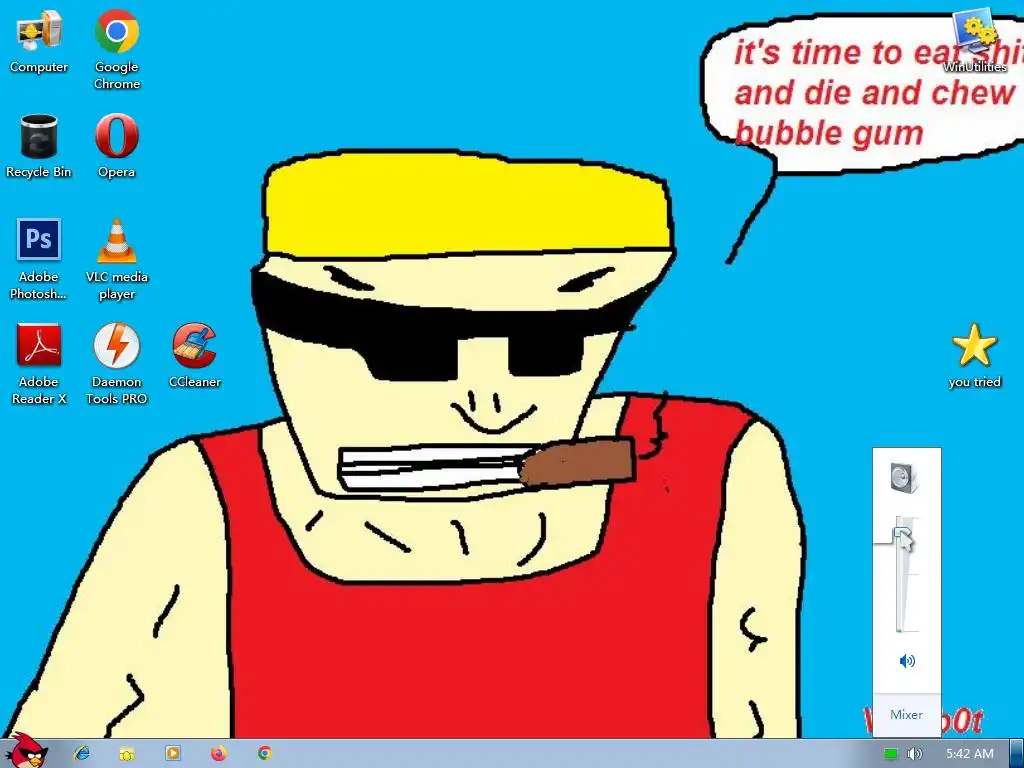Click the Show desktop button
Viewport: 1024px width, 768px height.
pyautogui.click(x=1017, y=754)
